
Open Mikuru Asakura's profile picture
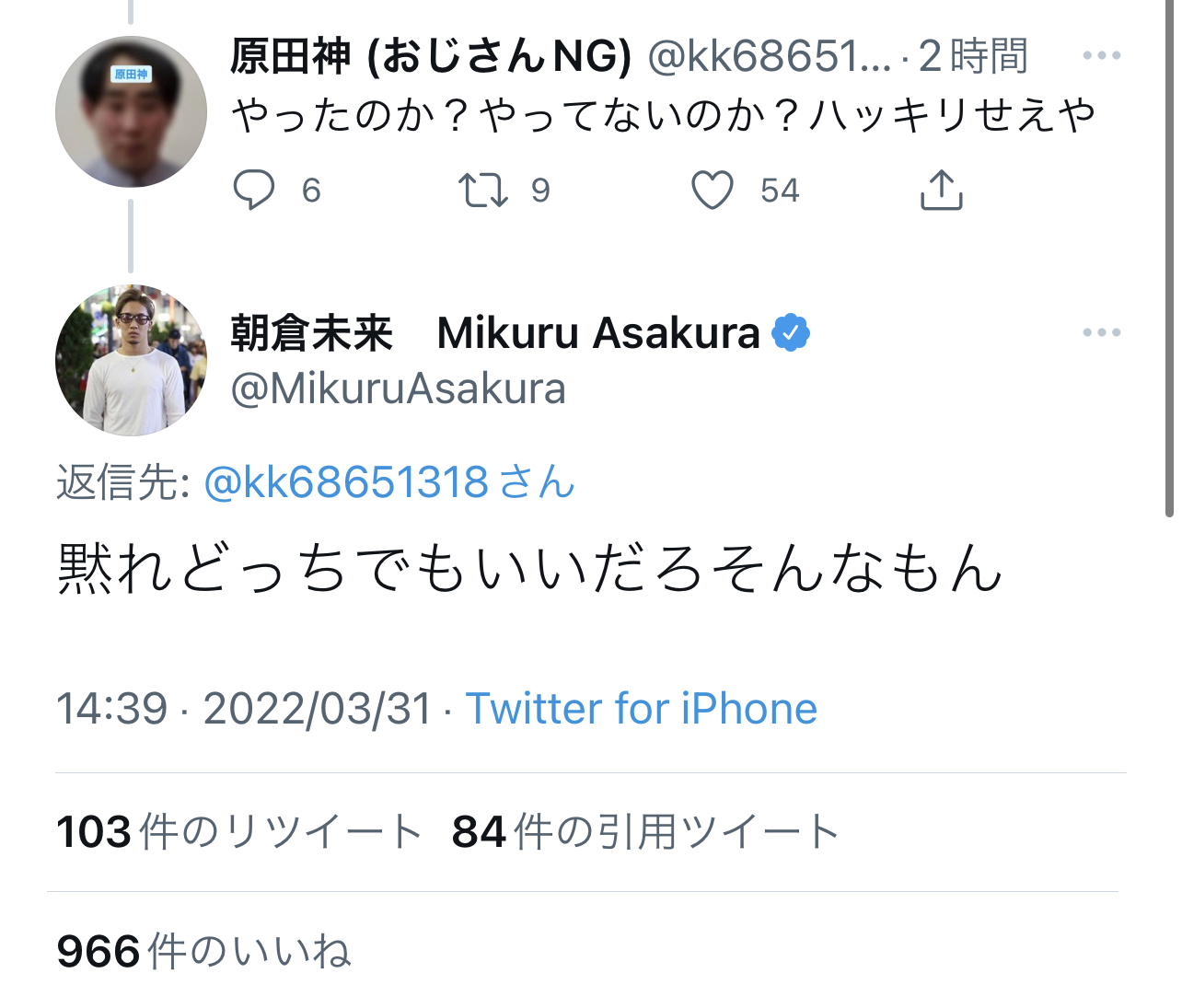(x=131, y=361)
